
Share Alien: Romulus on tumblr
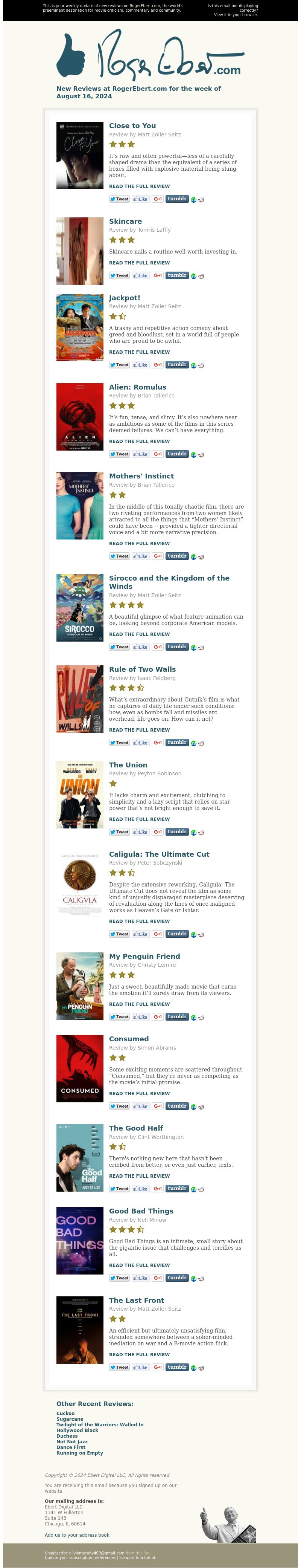(x=177, y=454)
